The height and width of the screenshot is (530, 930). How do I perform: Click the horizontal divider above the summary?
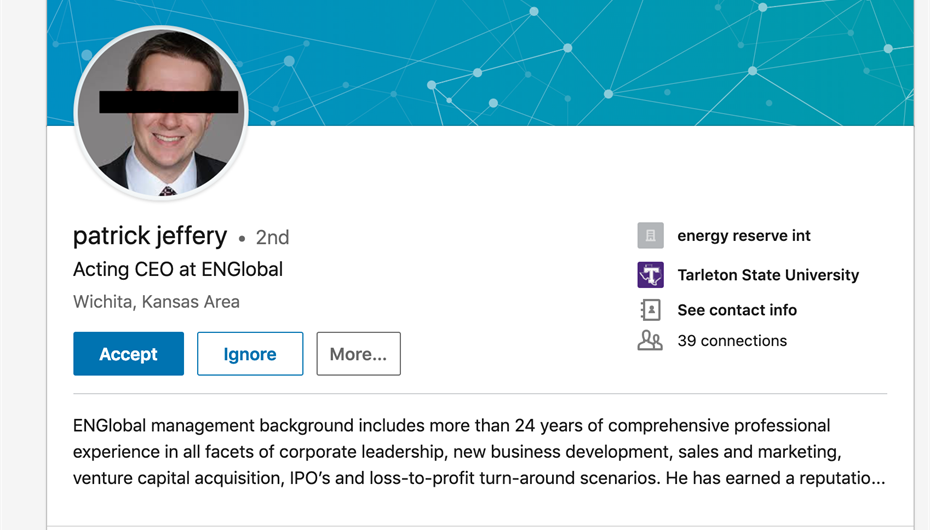(x=480, y=394)
